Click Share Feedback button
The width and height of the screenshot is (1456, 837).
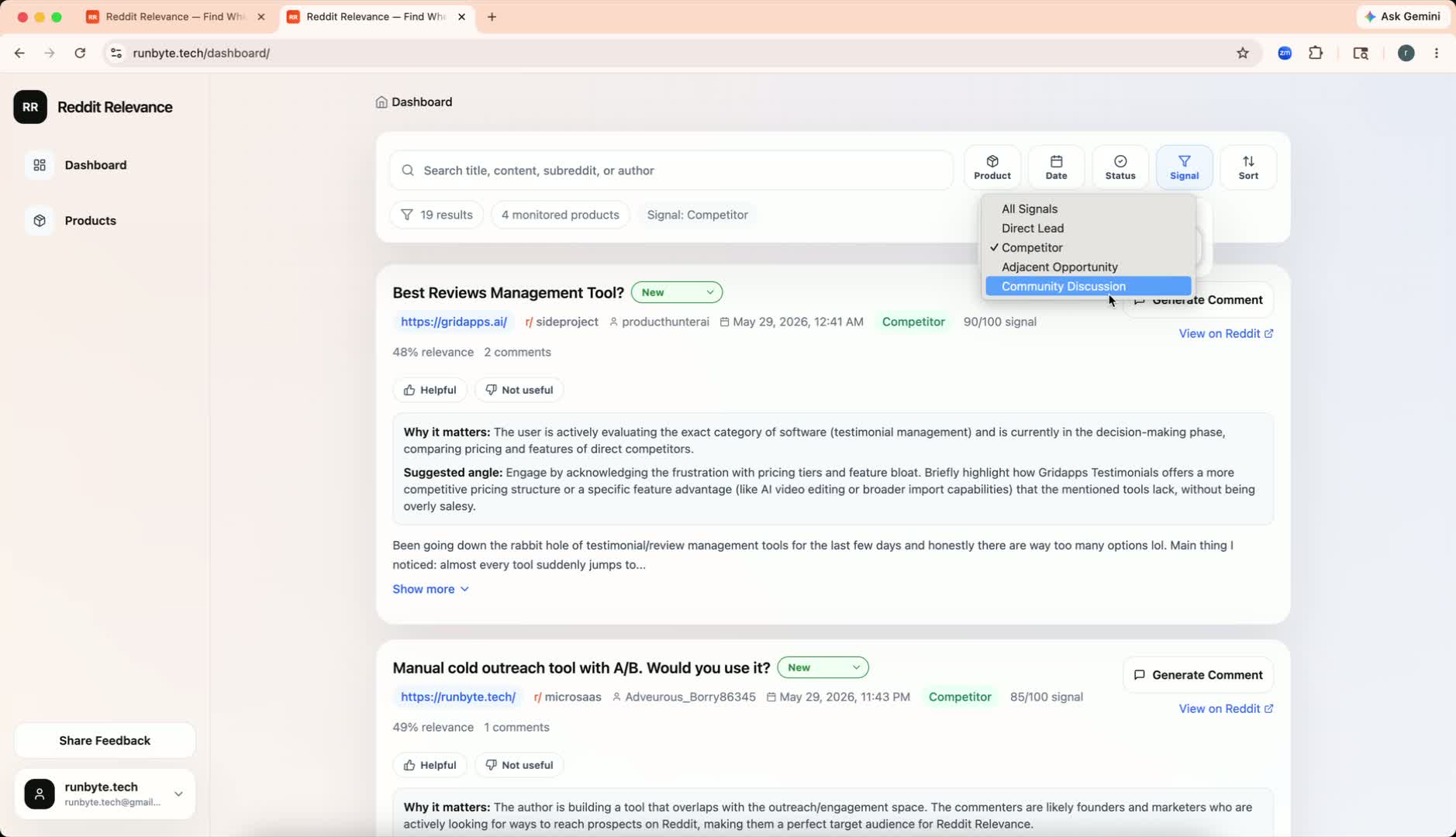point(105,740)
